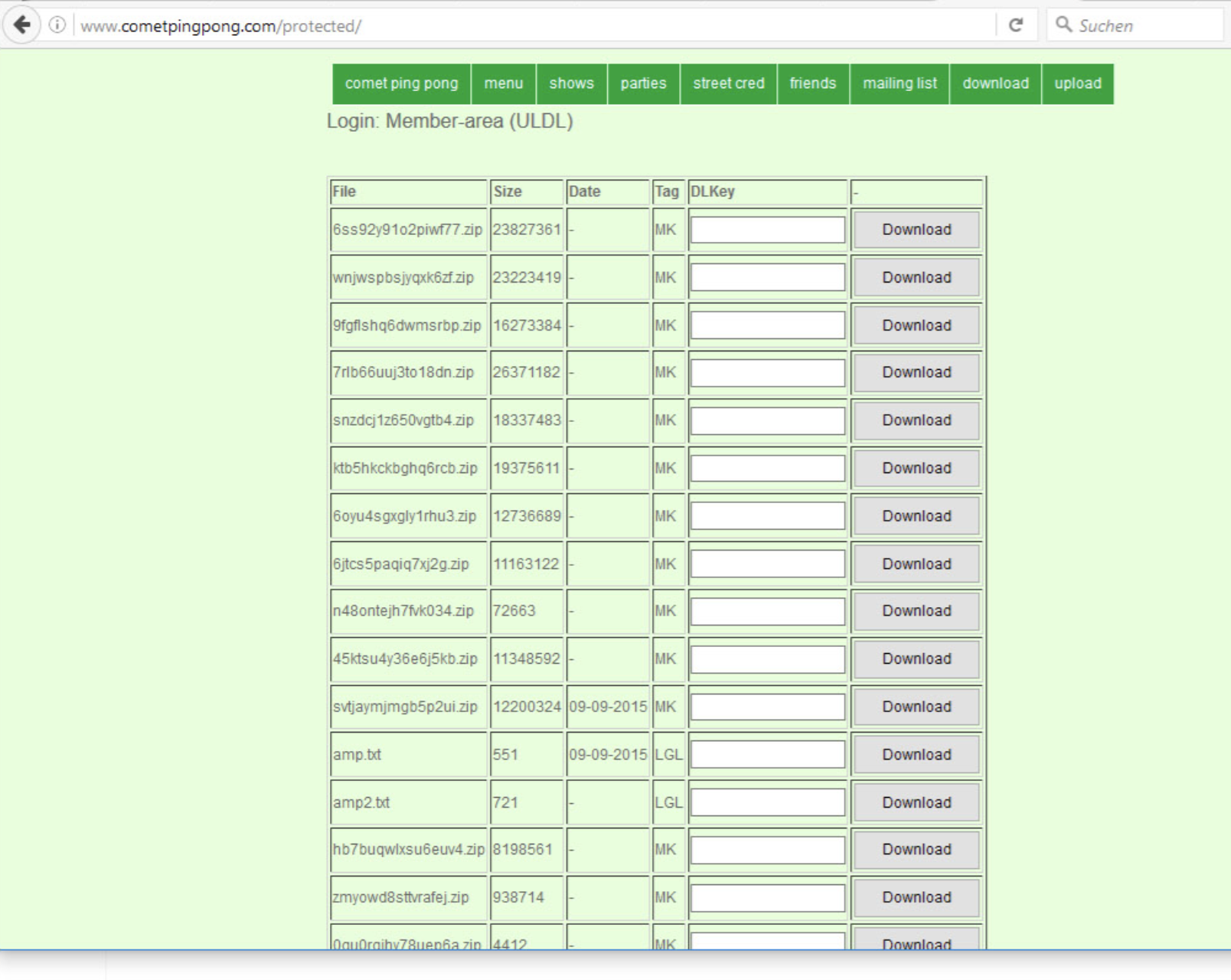Download the n48ontejh7fvk034.zip file
1231x980 pixels.
916,611
